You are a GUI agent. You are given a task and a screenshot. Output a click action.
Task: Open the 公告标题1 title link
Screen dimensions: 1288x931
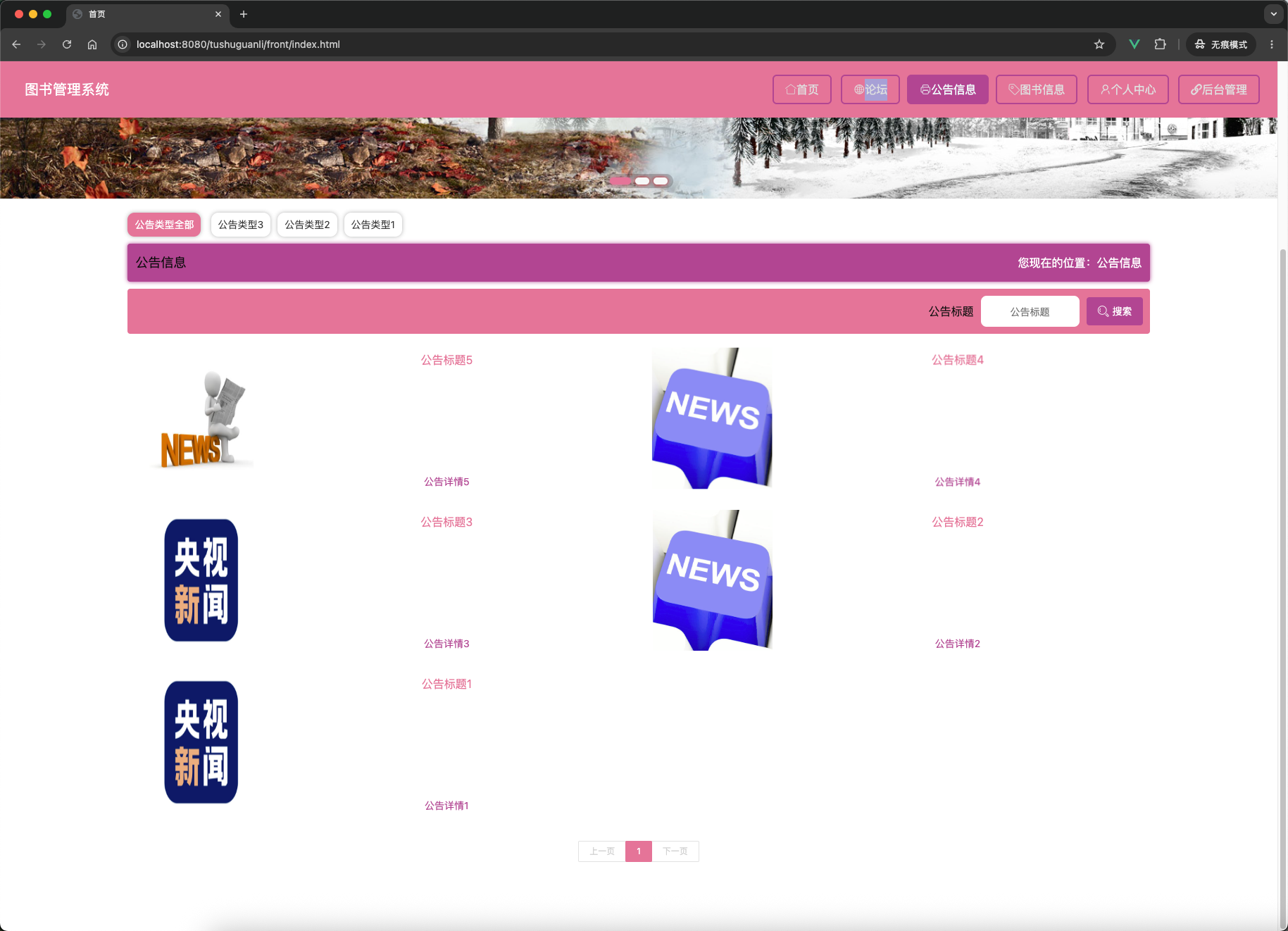[x=446, y=684]
